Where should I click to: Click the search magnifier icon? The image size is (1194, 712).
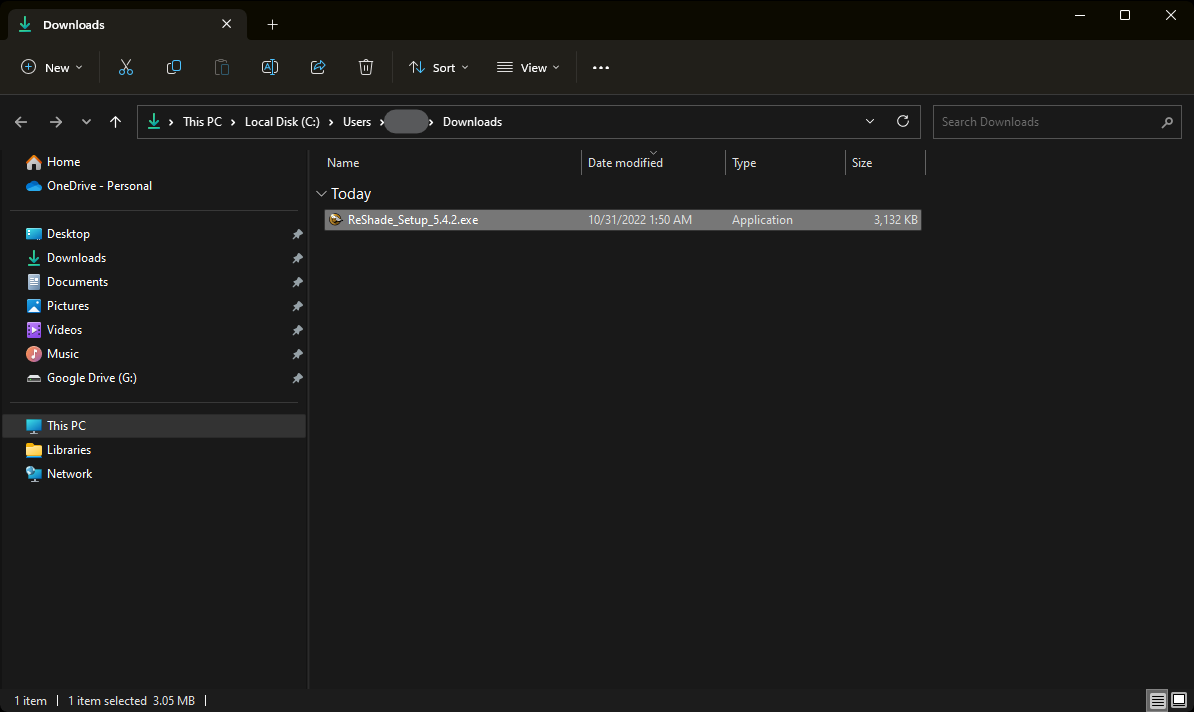(1167, 122)
